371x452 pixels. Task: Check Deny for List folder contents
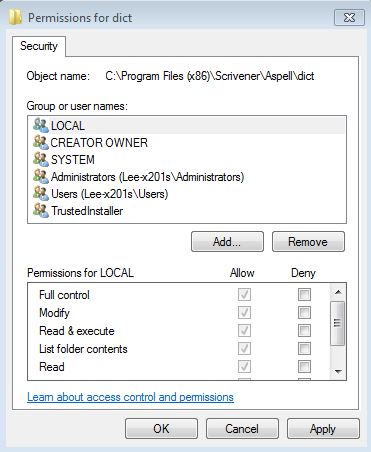(304, 348)
